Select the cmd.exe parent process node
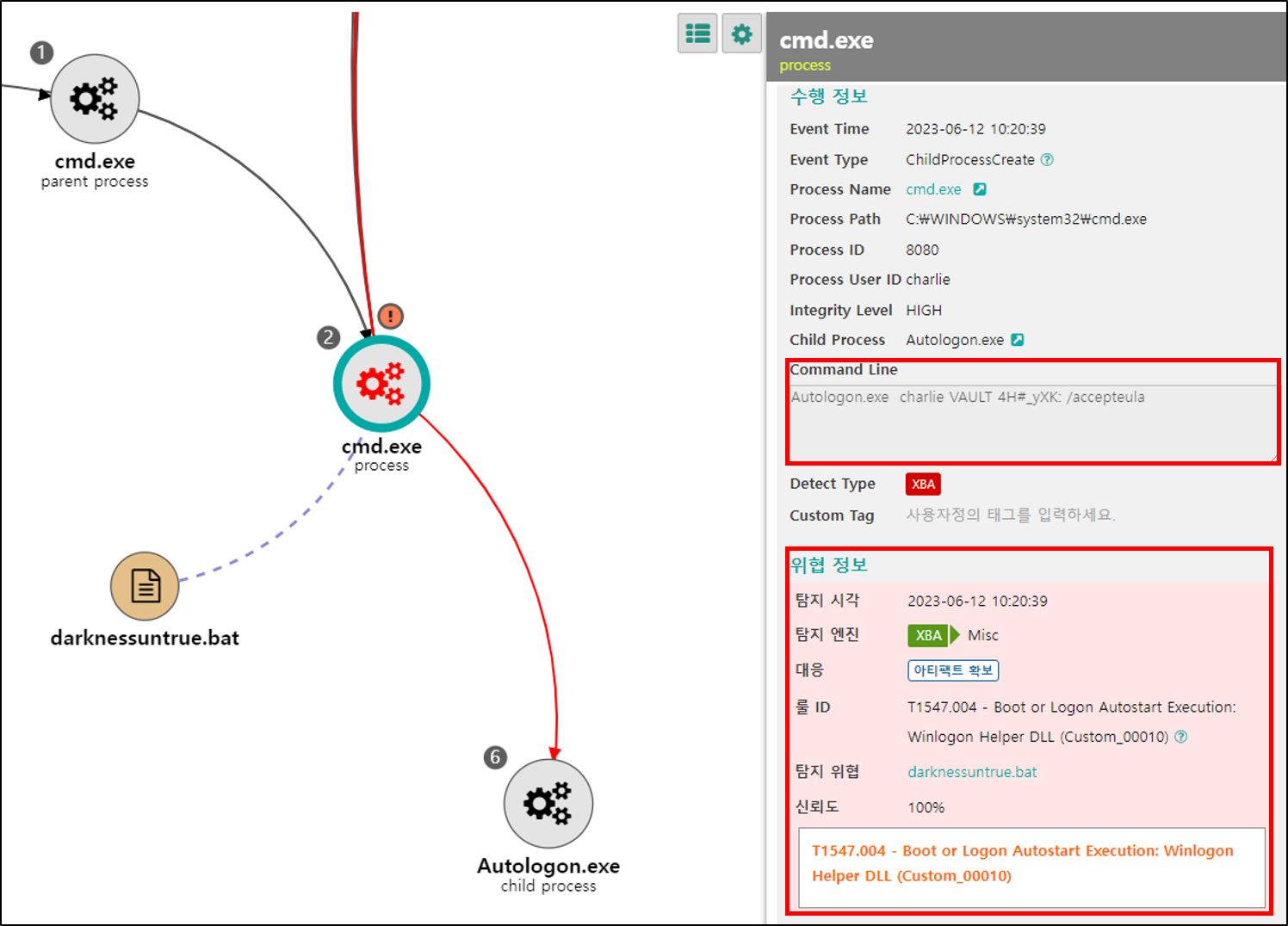This screenshot has height=926, width=1288. click(95, 99)
